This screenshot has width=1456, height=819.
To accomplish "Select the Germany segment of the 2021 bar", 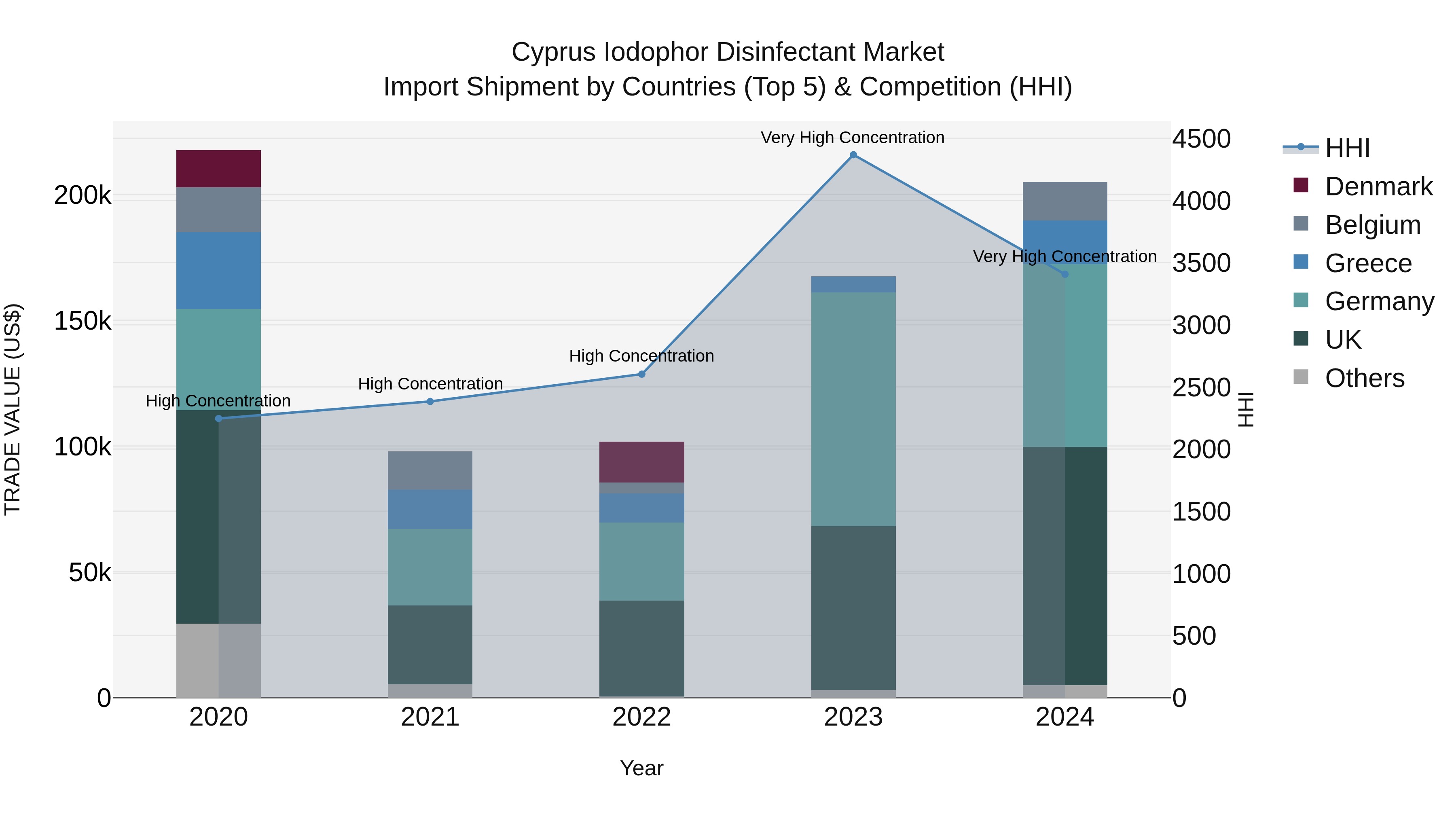I will [430, 567].
